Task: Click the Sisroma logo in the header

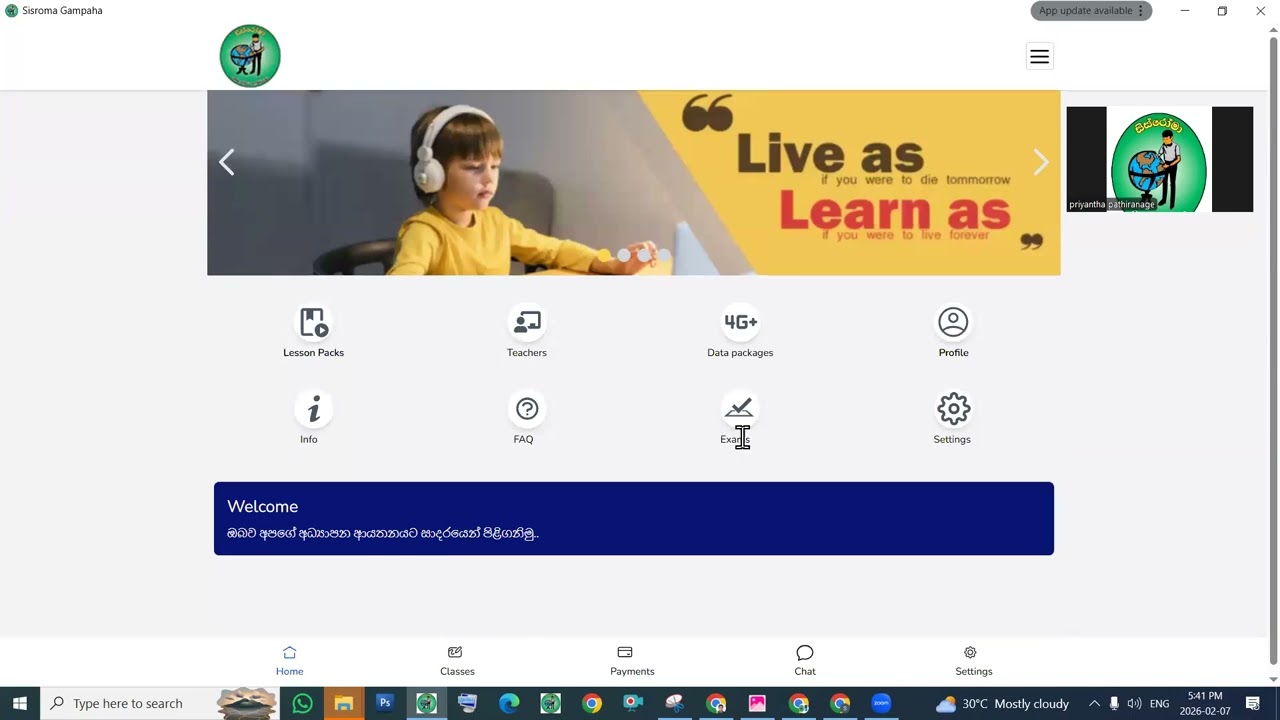Action: pos(250,56)
